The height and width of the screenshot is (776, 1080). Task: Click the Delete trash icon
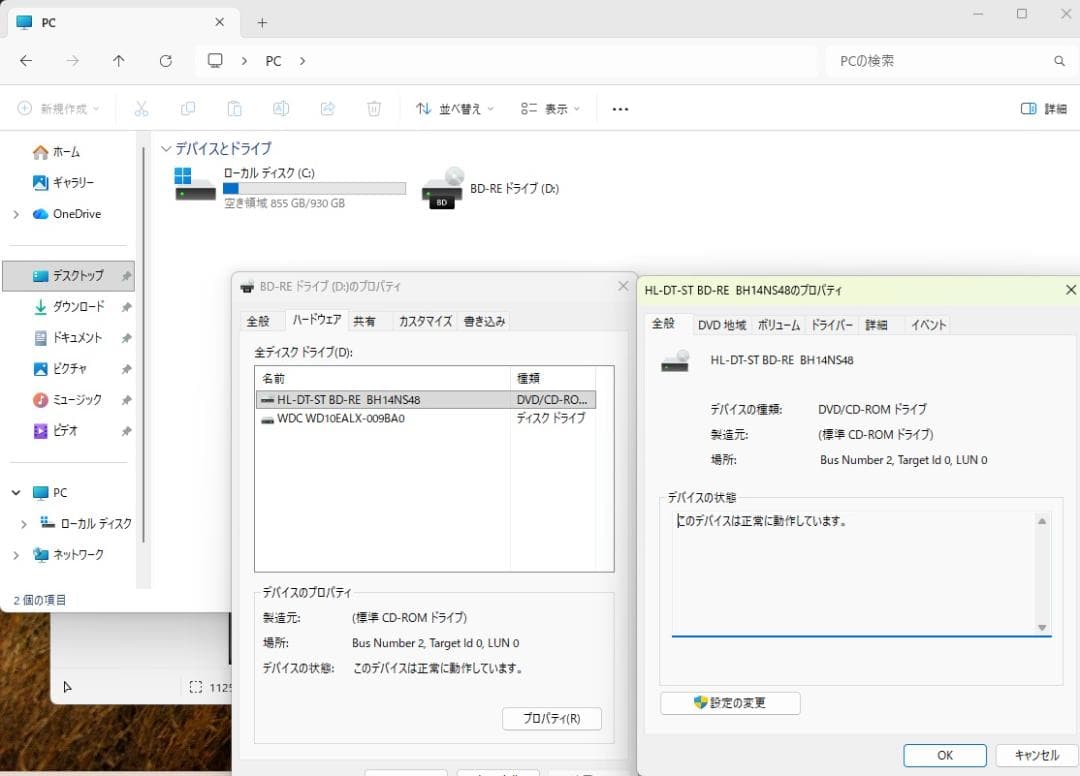pos(374,108)
